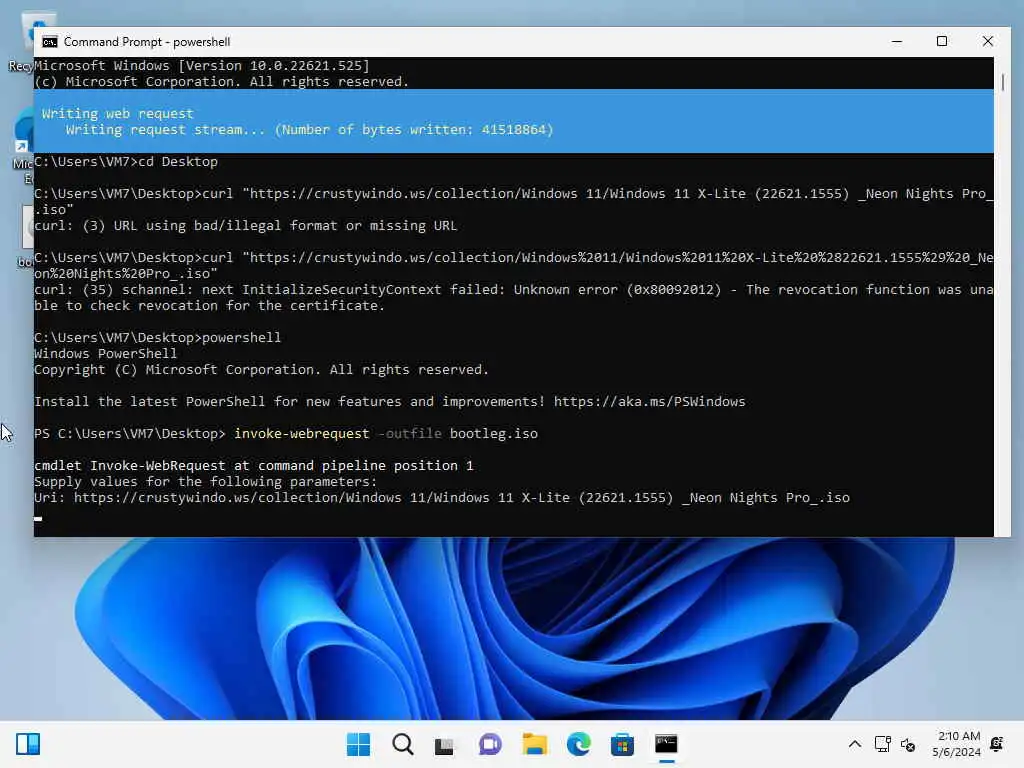This screenshot has height=768, width=1024.
Task: Open Task View on the taskbar
Action: pyautogui.click(x=445, y=744)
